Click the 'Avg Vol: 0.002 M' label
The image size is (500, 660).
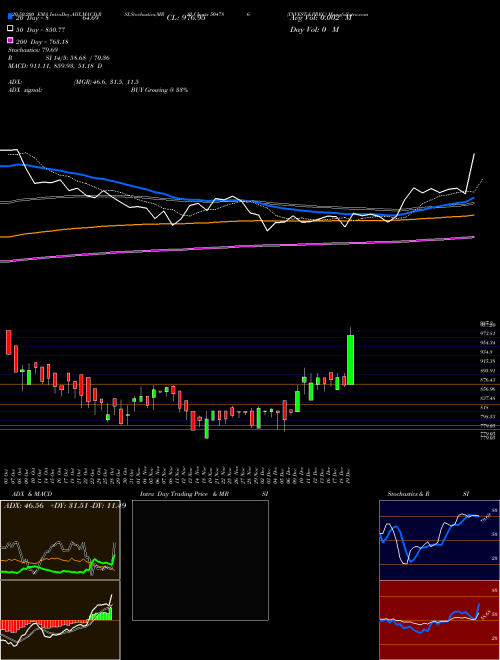(321, 18)
